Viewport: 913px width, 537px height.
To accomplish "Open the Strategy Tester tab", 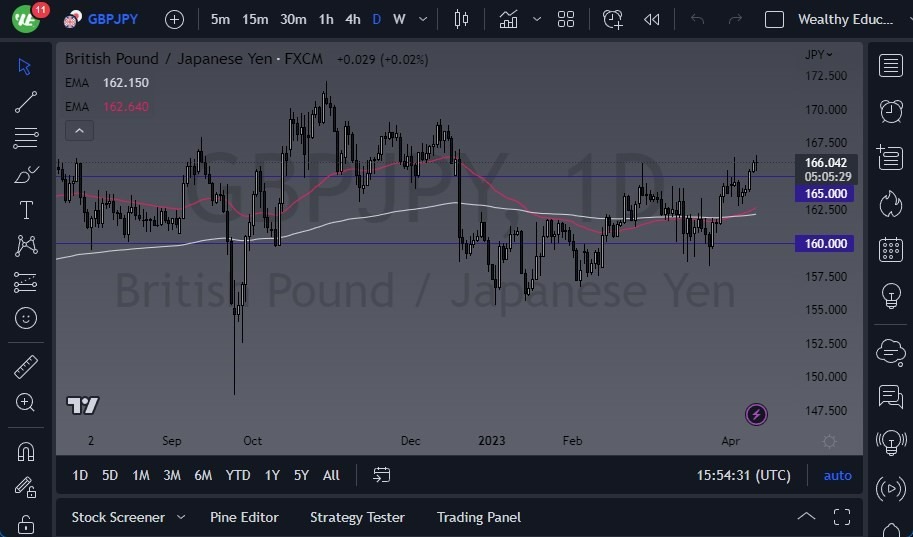I will point(357,517).
